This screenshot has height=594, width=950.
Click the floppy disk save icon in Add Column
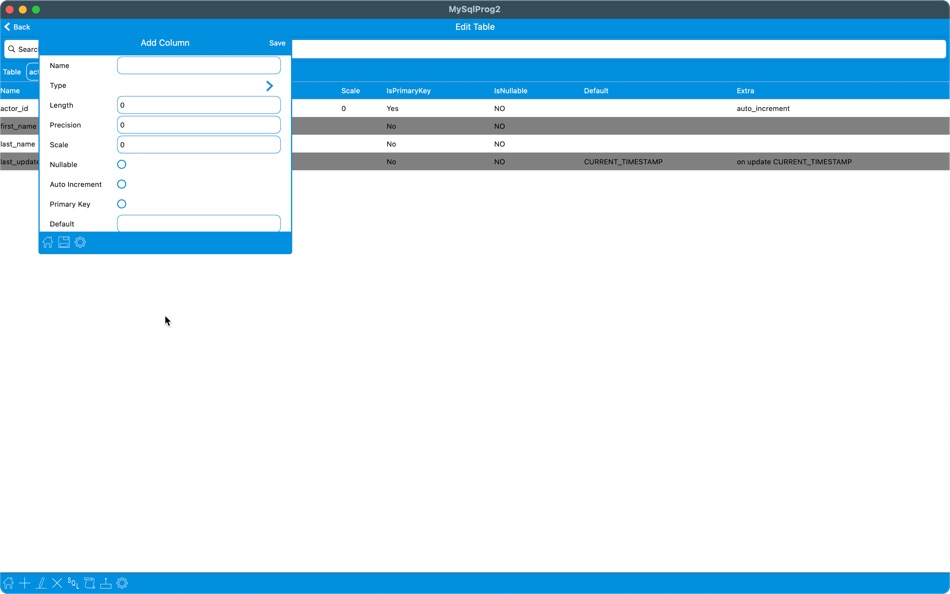pos(63,242)
